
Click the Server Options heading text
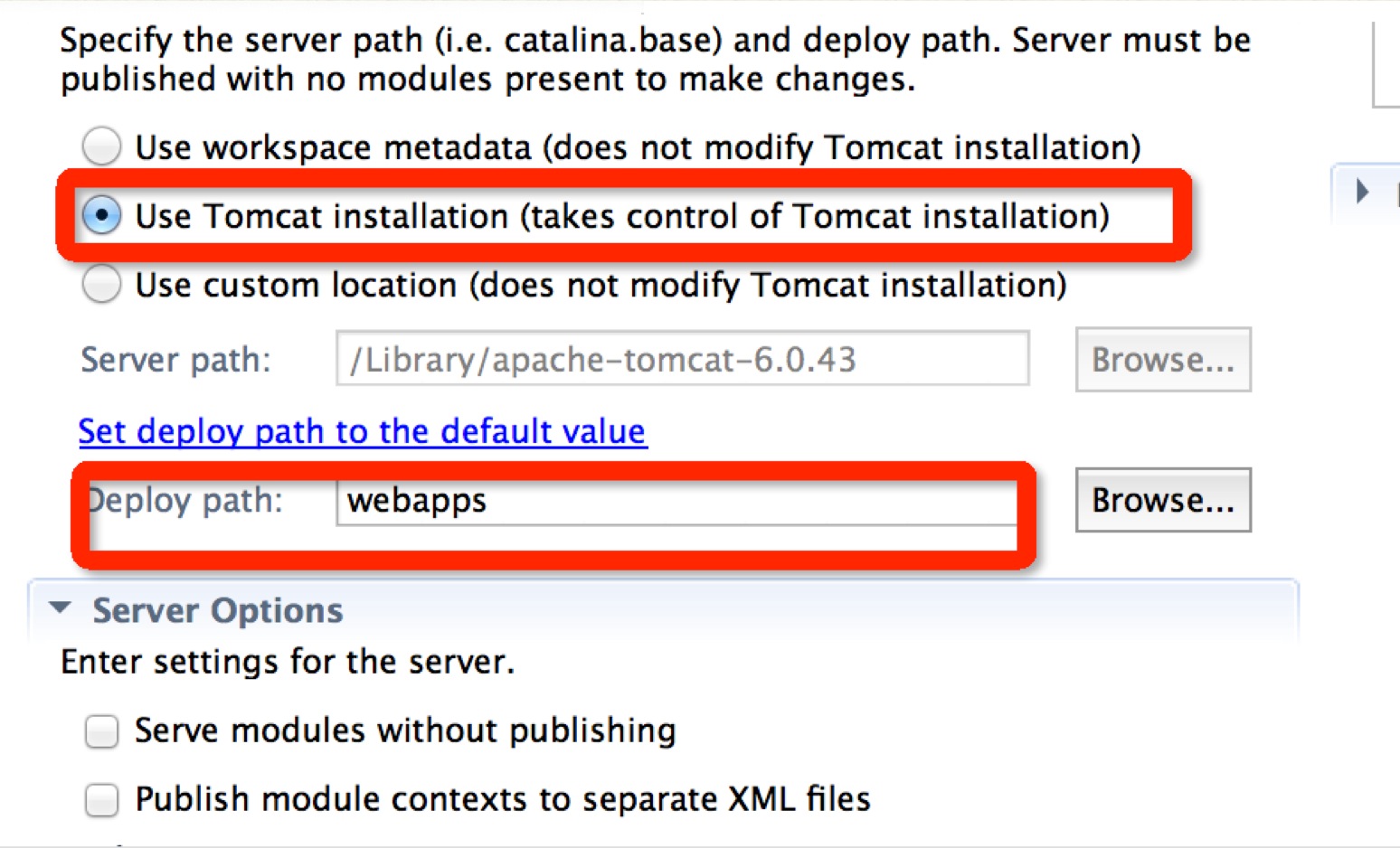tap(218, 610)
